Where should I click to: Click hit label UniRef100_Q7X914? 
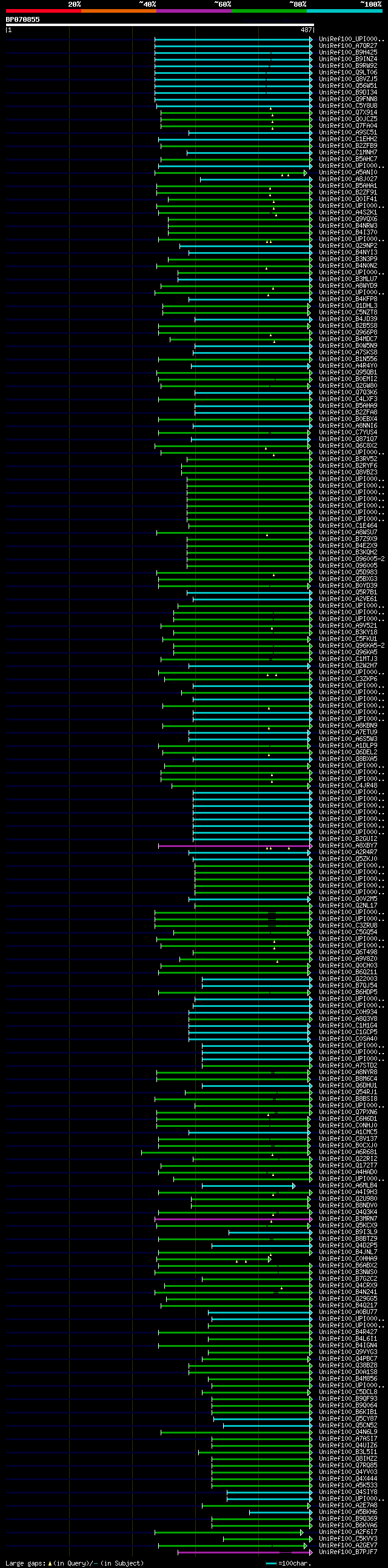348,113
